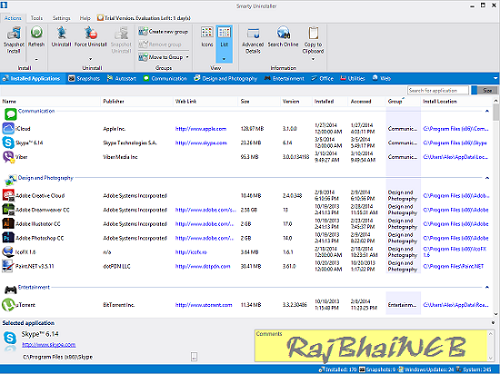500x374 pixels.
Task: Collapse the Design and Photography group
Action: pyautogui.click(x=487, y=178)
